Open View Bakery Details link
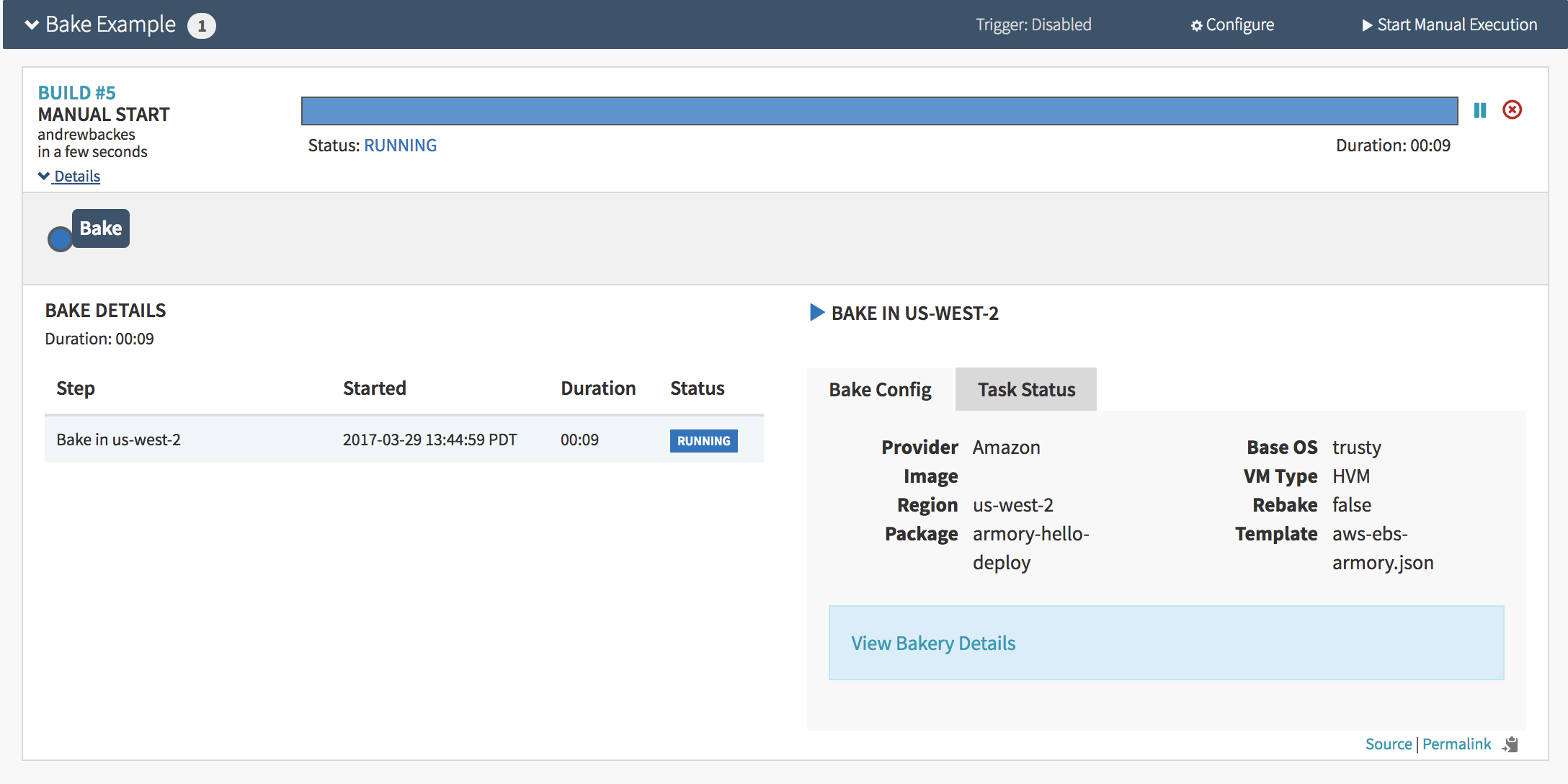1568x784 pixels. tap(933, 643)
